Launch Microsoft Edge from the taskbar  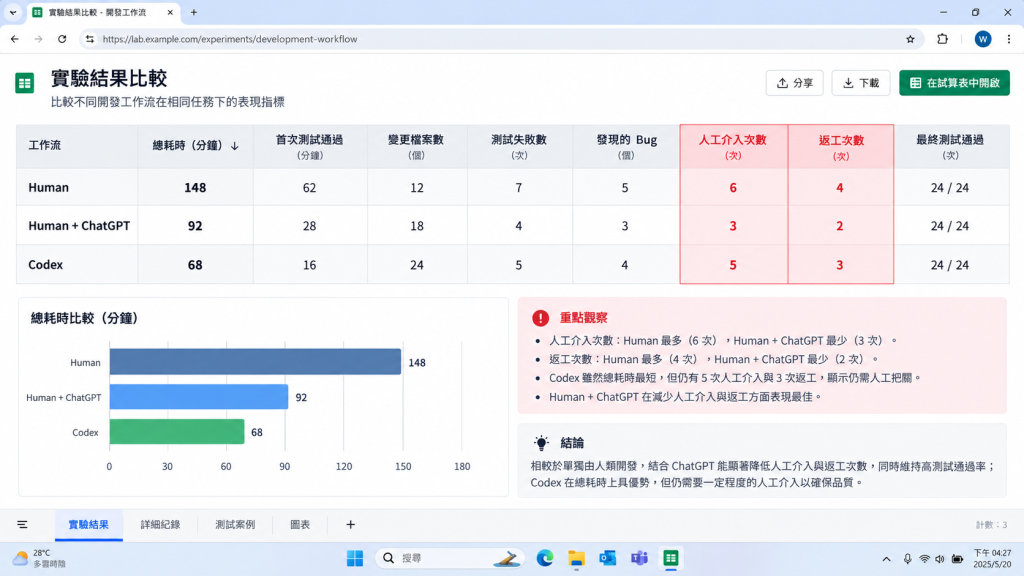(x=545, y=558)
